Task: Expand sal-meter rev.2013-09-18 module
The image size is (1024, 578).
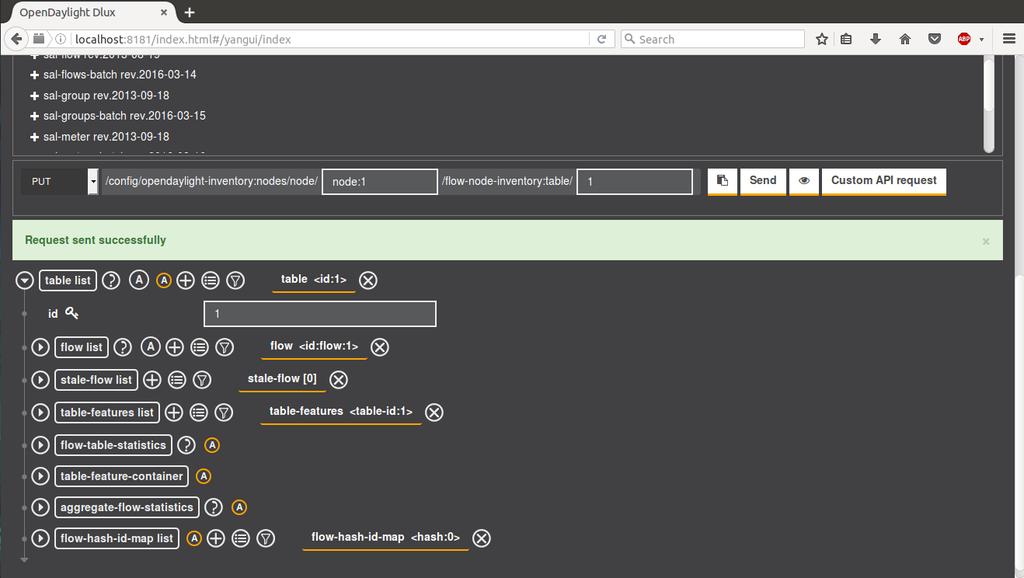Action: tap(35, 137)
